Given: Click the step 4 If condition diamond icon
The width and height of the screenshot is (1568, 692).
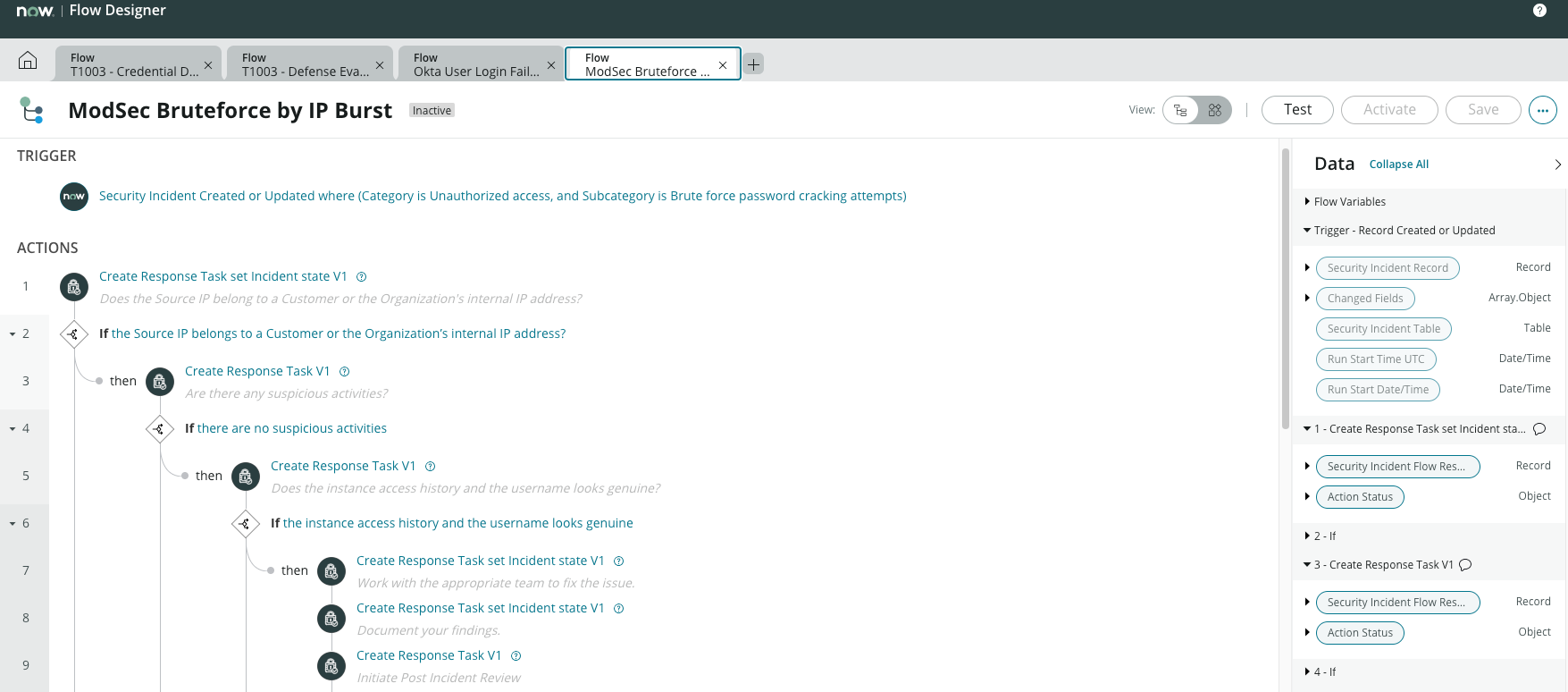Looking at the screenshot, I should [x=160, y=429].
